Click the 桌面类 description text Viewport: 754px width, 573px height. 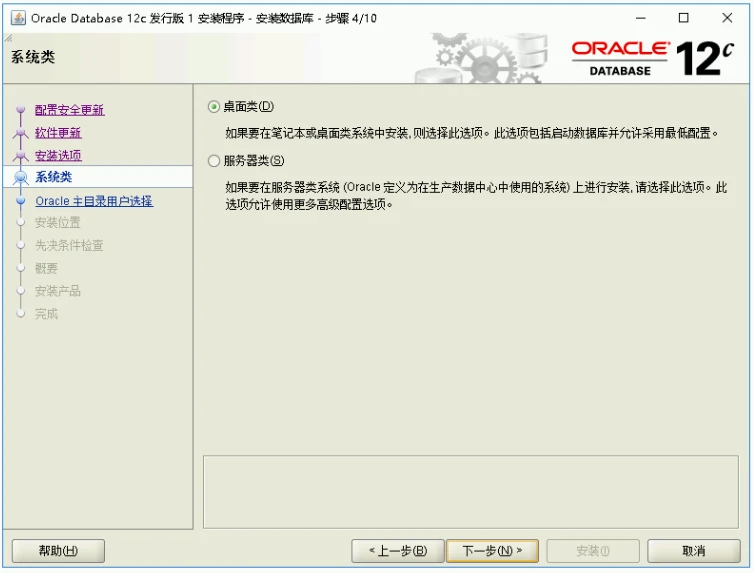point(472,133)
